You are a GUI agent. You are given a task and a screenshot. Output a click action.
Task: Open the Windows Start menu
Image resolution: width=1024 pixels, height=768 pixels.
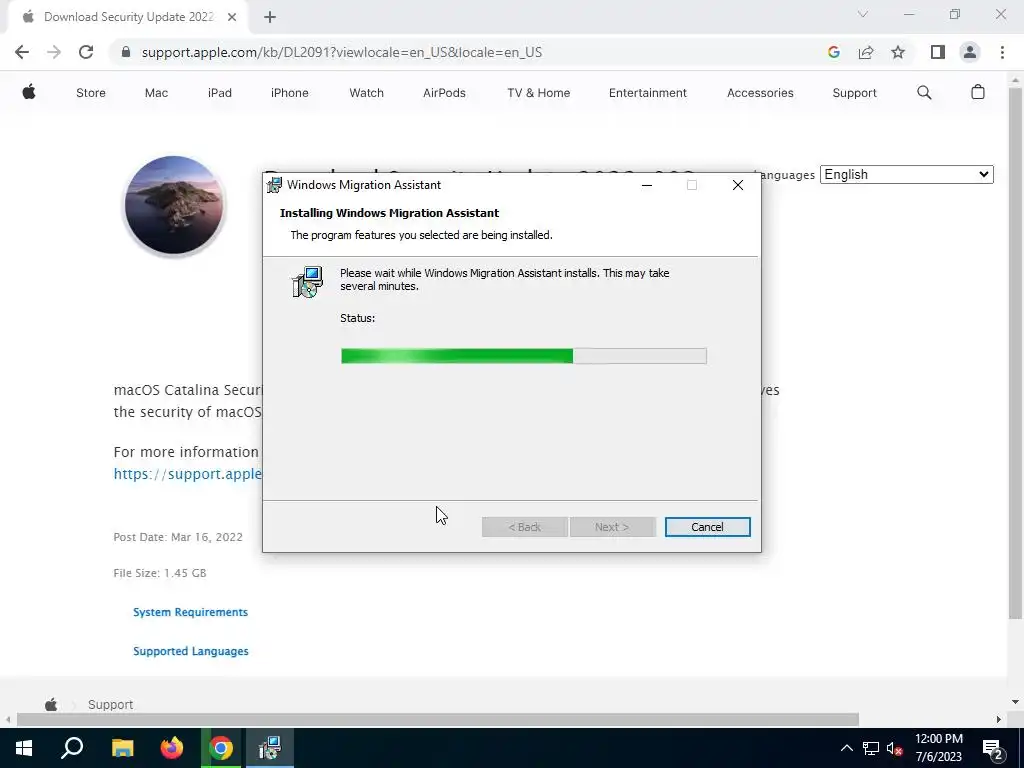[x=24, y=748]
